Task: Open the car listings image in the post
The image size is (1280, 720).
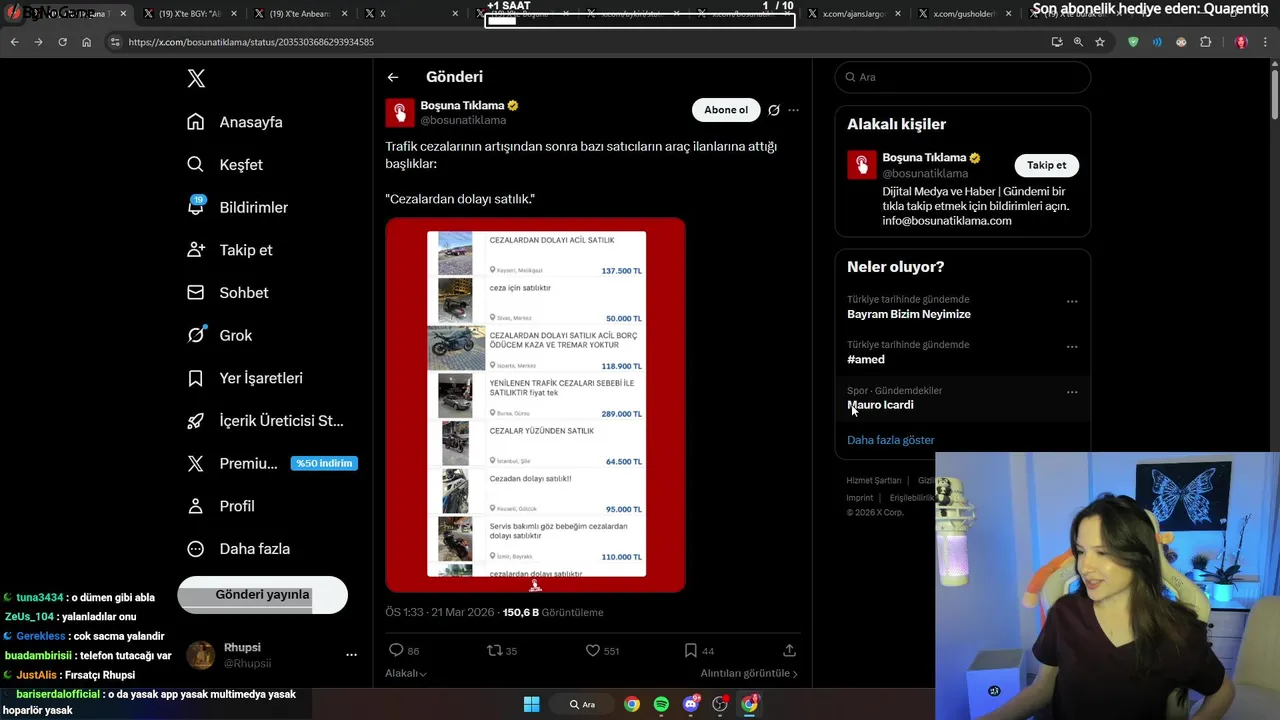Action: [535, 405]
